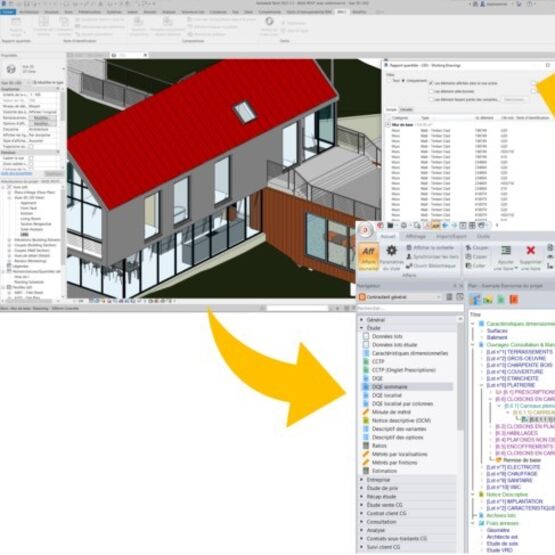Select DQE sommaire in navigator

[408, 387]
